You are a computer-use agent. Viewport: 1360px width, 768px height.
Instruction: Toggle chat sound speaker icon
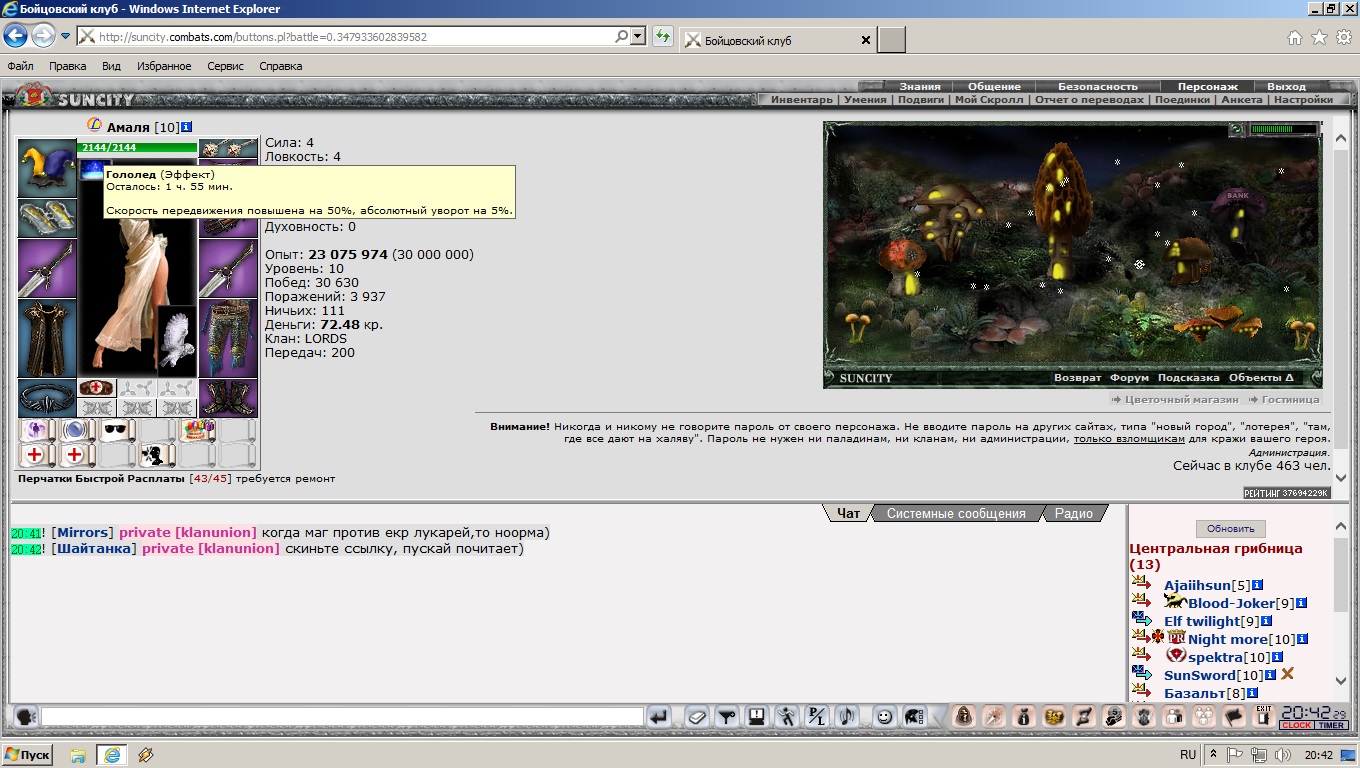[x=847, y=716]
